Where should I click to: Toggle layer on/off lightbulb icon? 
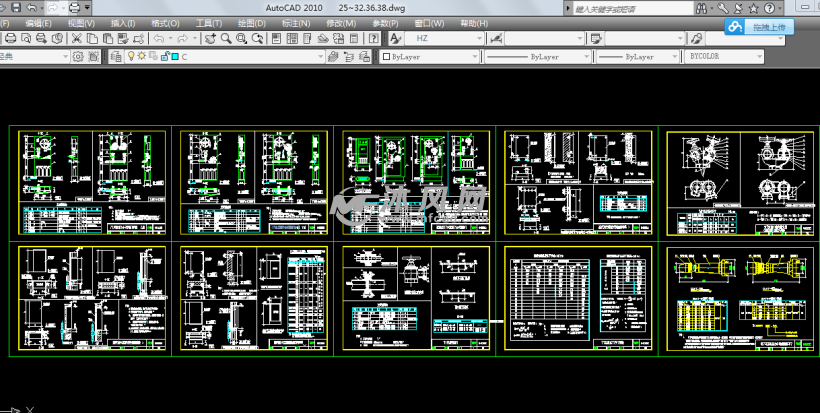coord(131,56)
